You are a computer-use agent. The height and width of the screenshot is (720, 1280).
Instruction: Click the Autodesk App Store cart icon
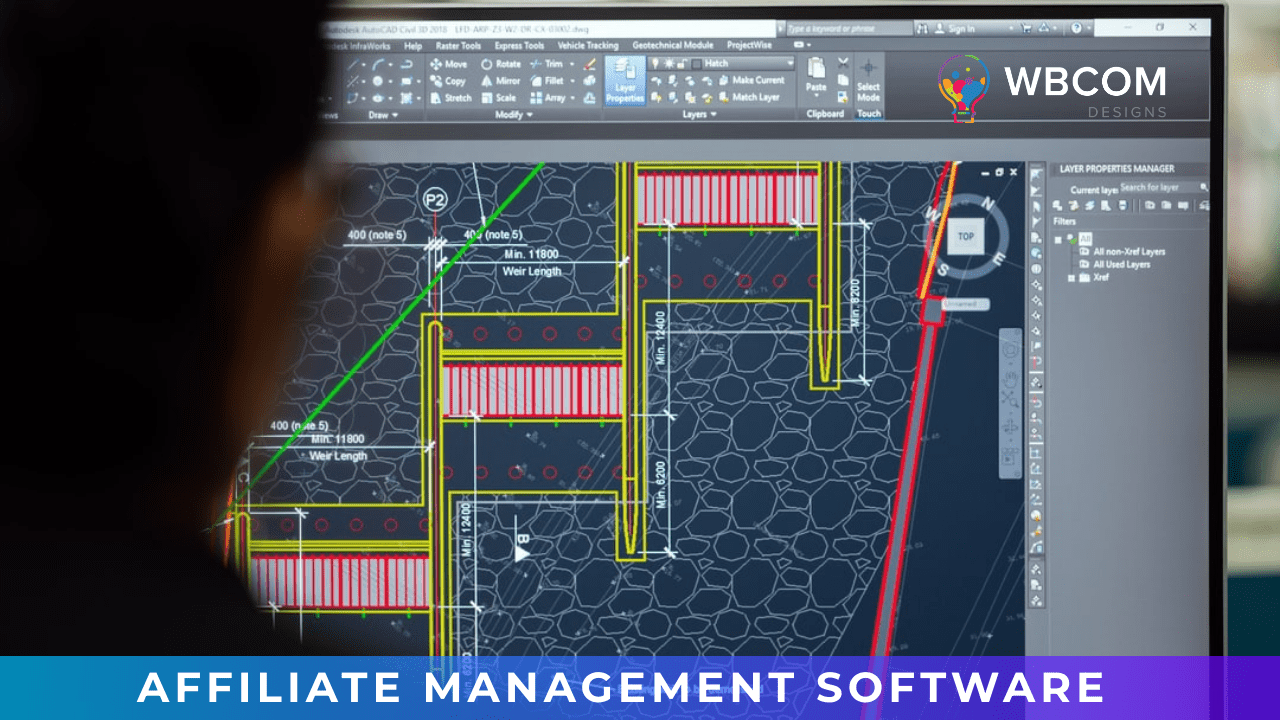click(x=1027, y=29)
